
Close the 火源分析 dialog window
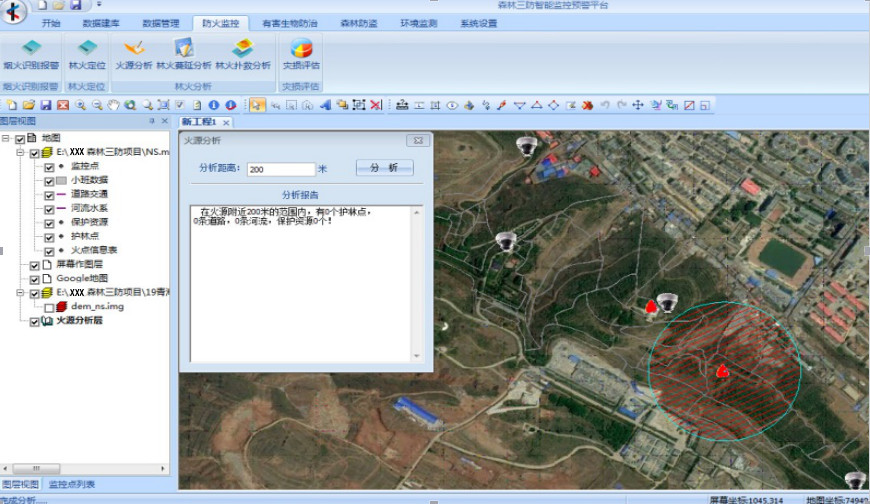[x=420, y=141]
